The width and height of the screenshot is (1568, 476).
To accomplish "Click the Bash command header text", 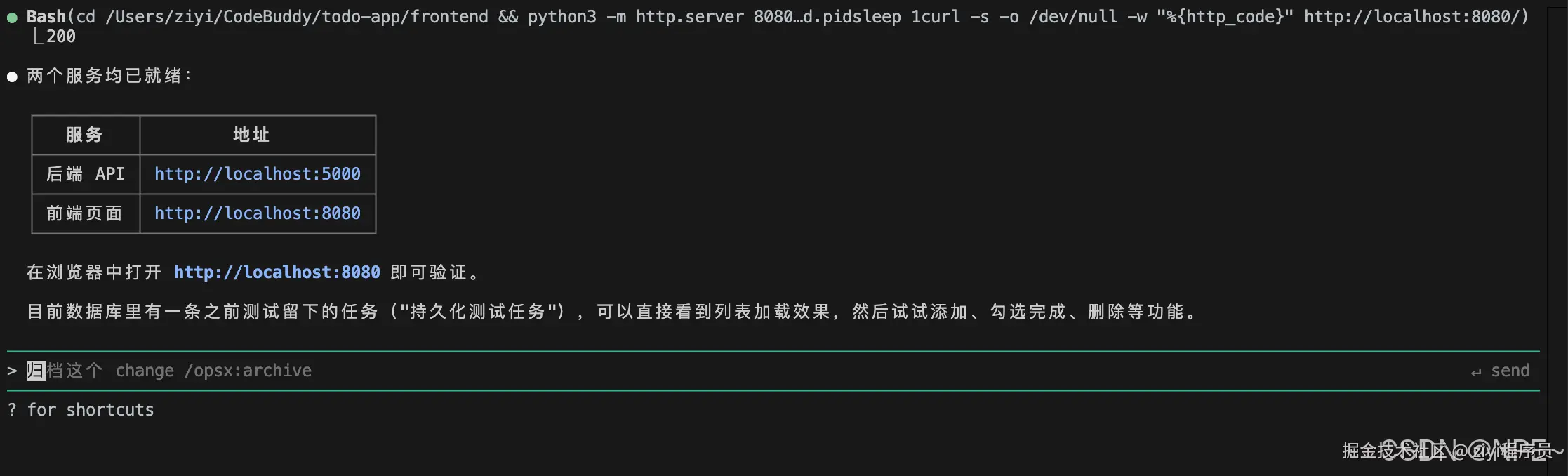I will point(778,17).
